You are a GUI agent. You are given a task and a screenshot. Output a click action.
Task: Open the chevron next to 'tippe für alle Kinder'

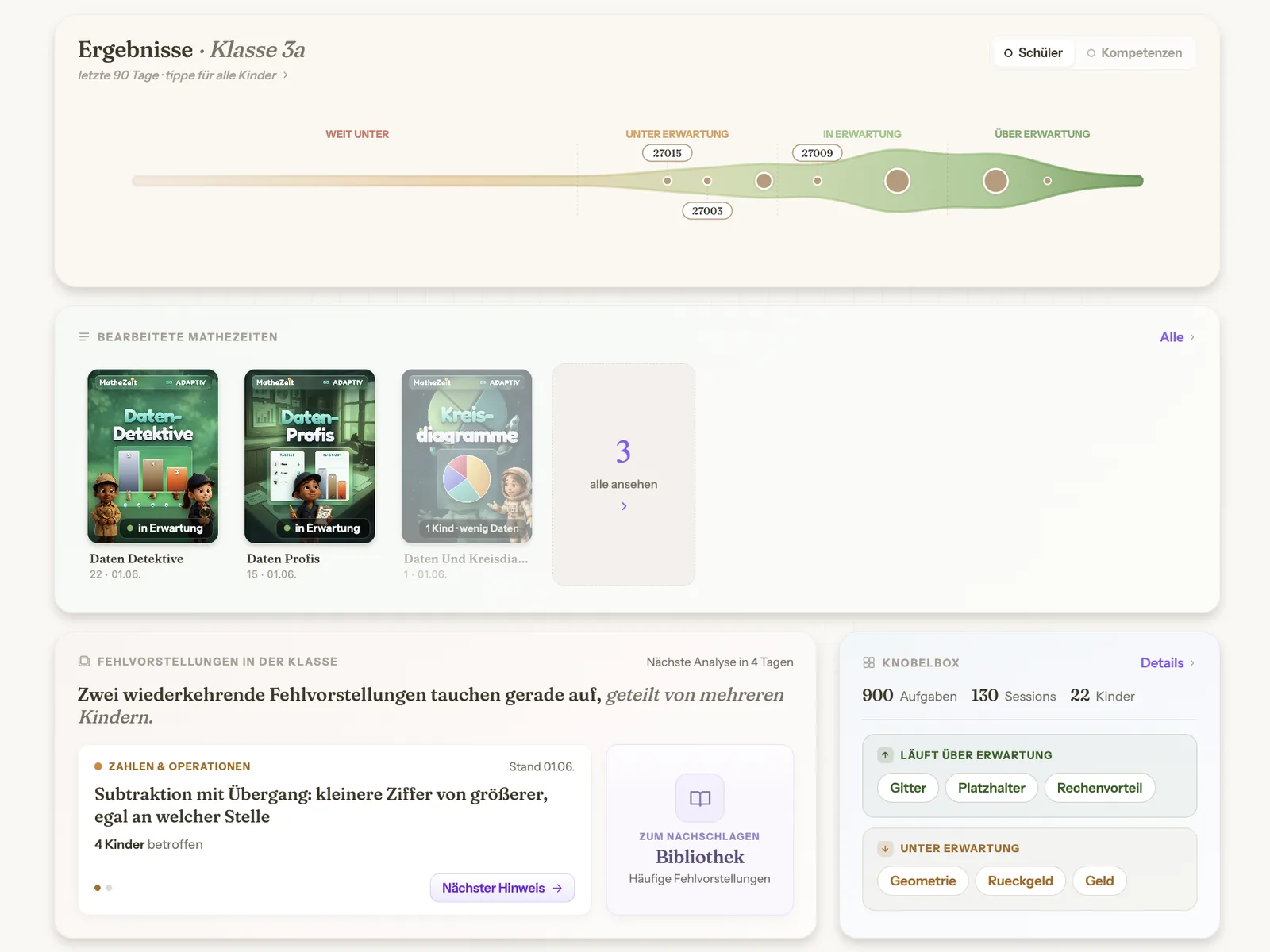tap(286, 75)
